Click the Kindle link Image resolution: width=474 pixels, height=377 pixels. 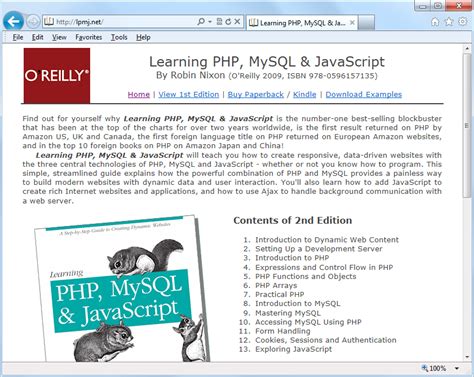(x=304, y=94)
